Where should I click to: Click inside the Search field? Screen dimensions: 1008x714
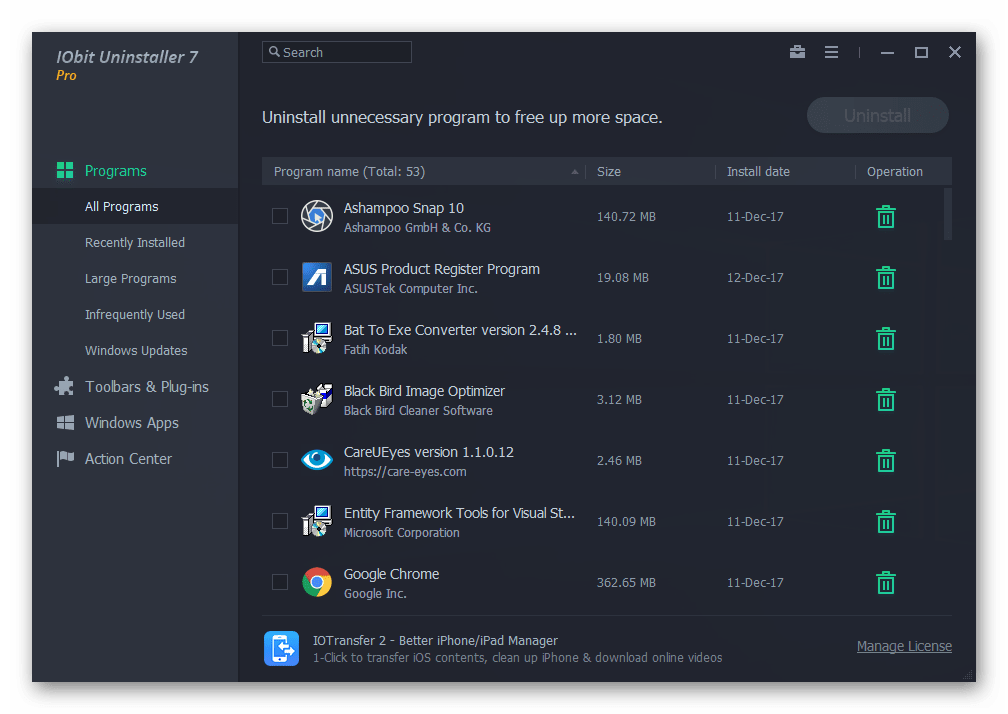[x=336, y=51]
